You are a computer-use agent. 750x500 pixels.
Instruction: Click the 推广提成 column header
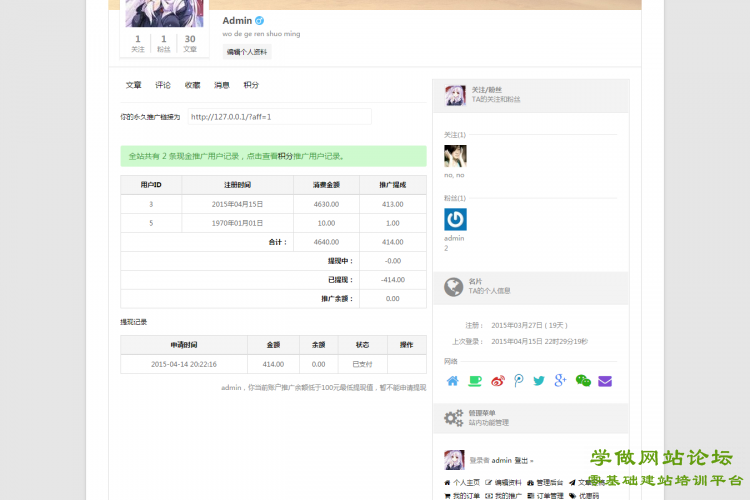(393, 185)
